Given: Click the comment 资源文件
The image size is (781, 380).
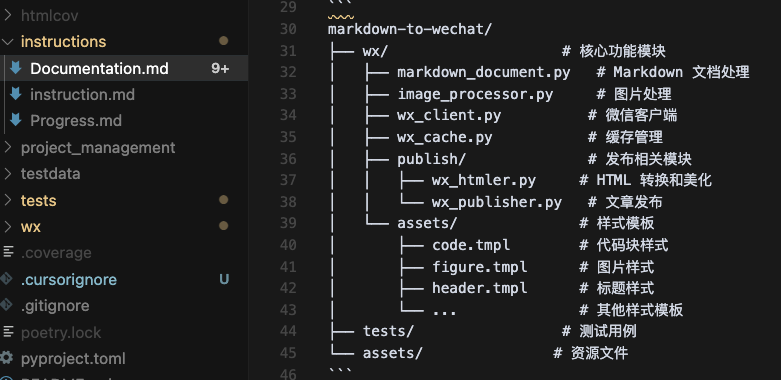Looking at the screenshot, I should point(599,353).
